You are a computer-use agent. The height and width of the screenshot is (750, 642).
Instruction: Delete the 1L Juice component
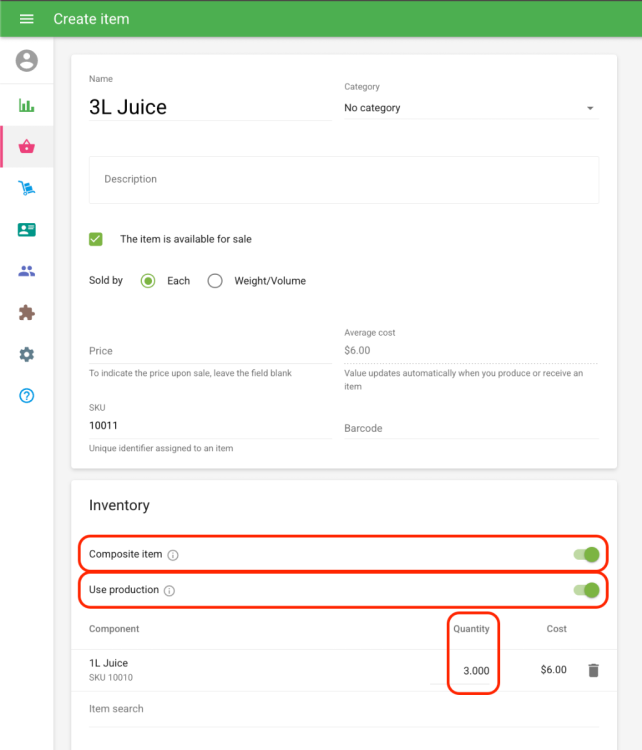pyautogui.click(x=593, y=670)
